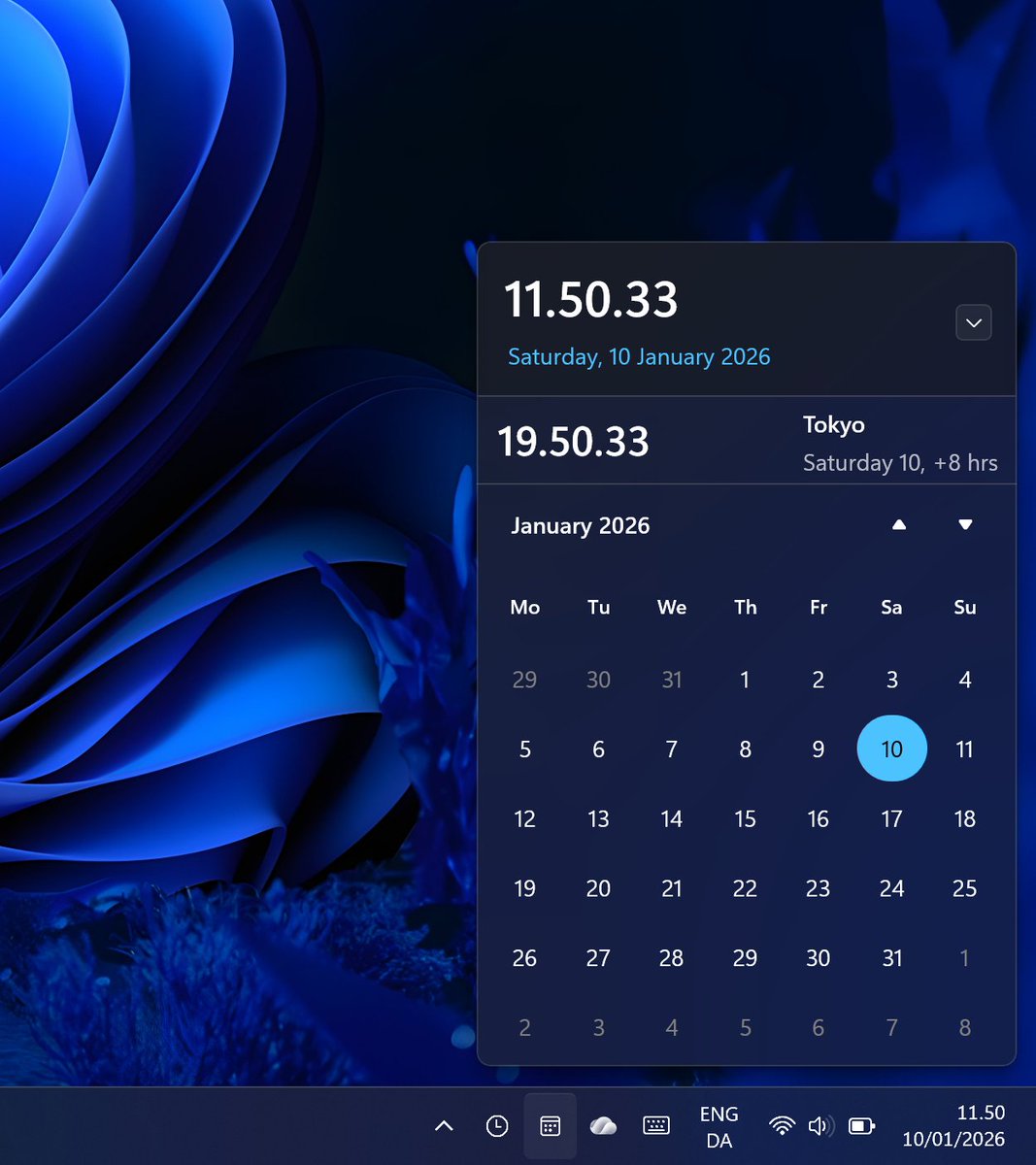Pick date 29 December greyed out
1036x1165 pixels.
524,680
